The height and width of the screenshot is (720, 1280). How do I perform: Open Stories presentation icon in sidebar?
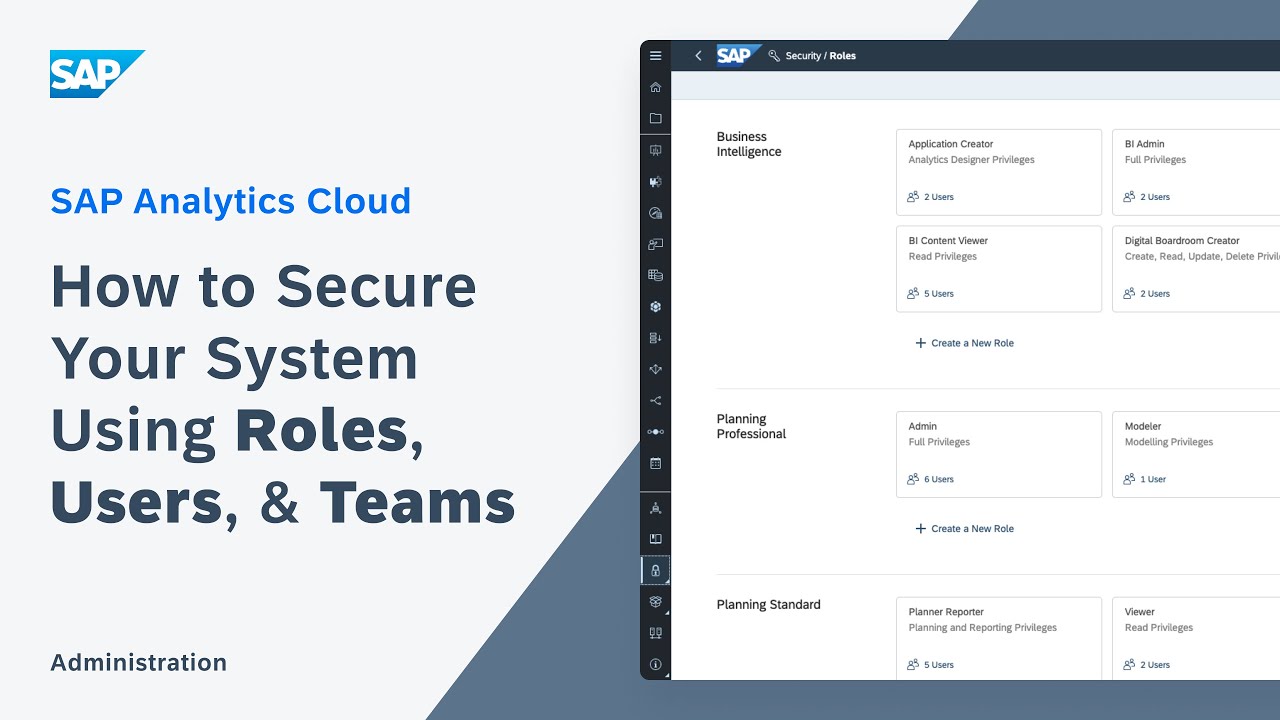pos(655,150)
